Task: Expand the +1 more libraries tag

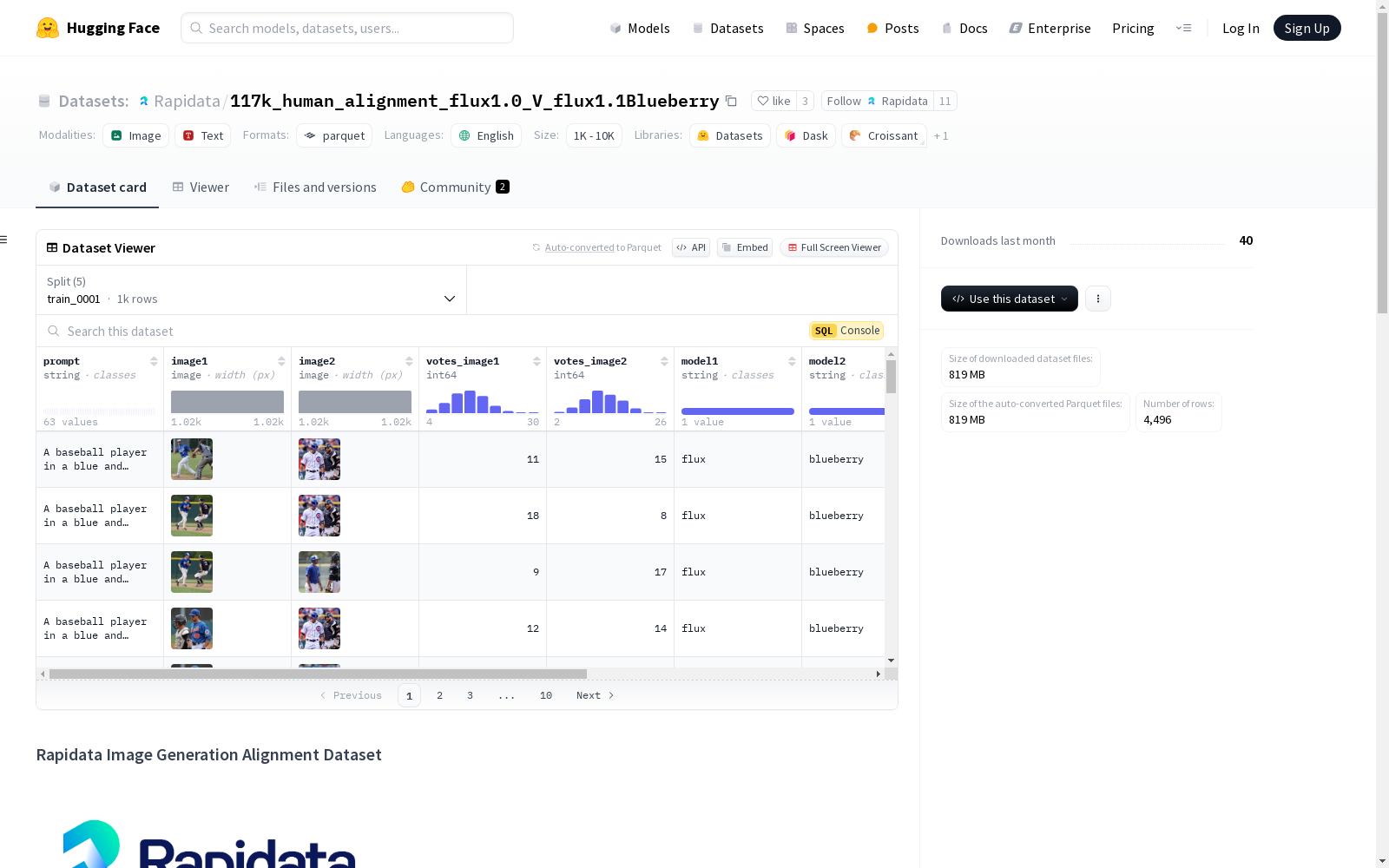Action: 941,136
